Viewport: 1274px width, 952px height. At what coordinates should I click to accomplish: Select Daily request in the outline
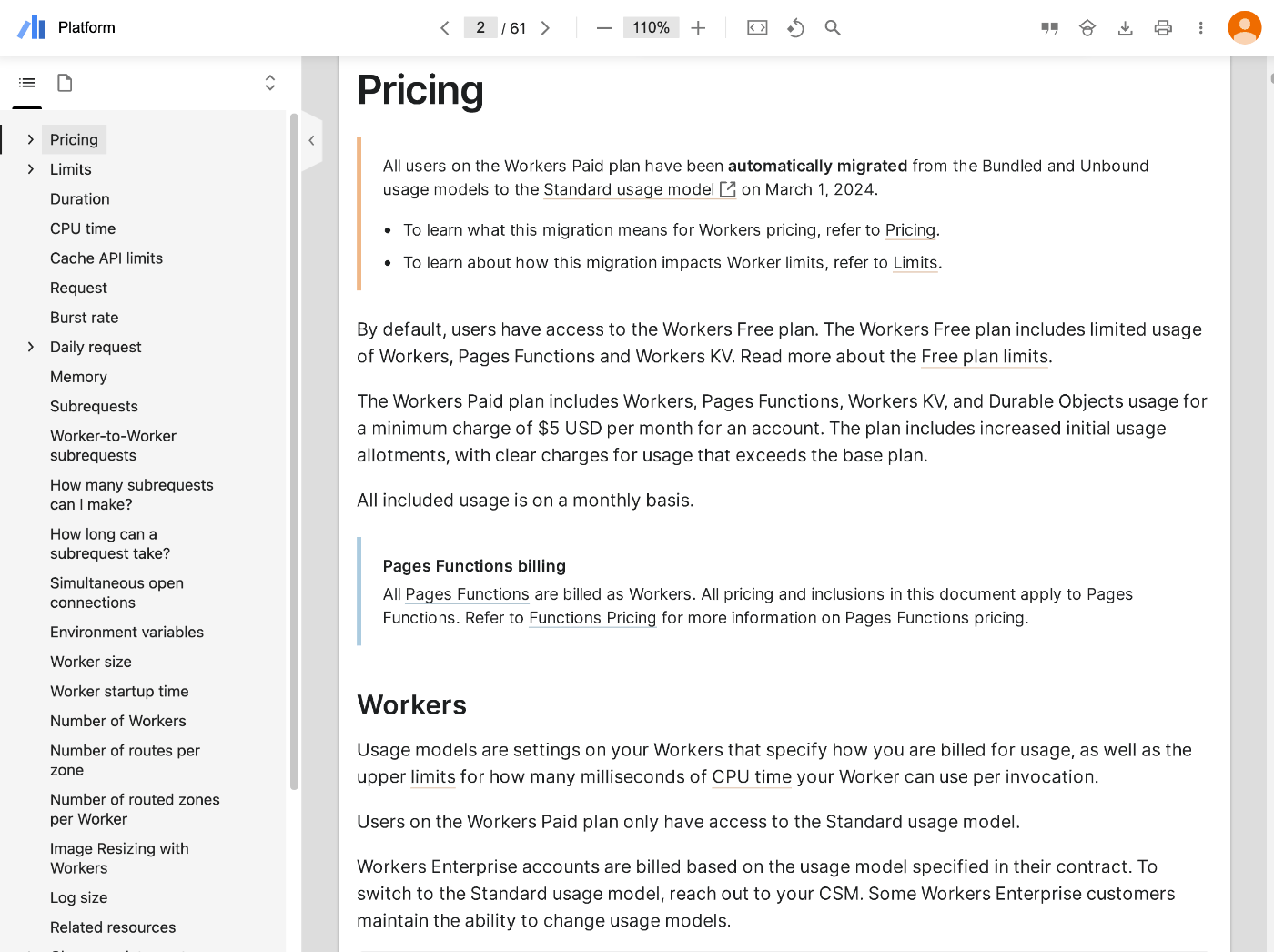point(96,347)
